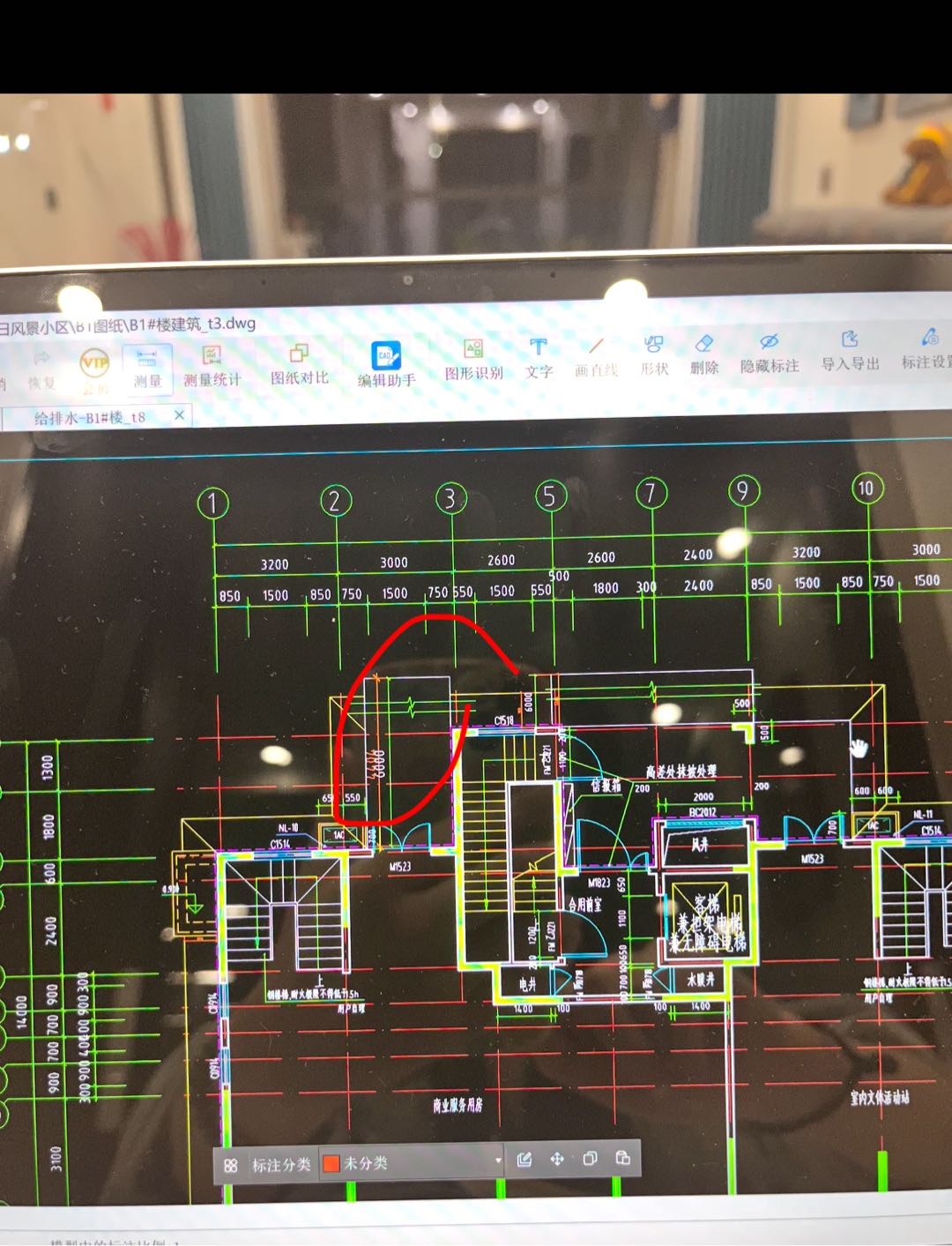Click the 商业服务用房 room label
Viewport: 952px width, 1246px height.
tap(457, 1105)
